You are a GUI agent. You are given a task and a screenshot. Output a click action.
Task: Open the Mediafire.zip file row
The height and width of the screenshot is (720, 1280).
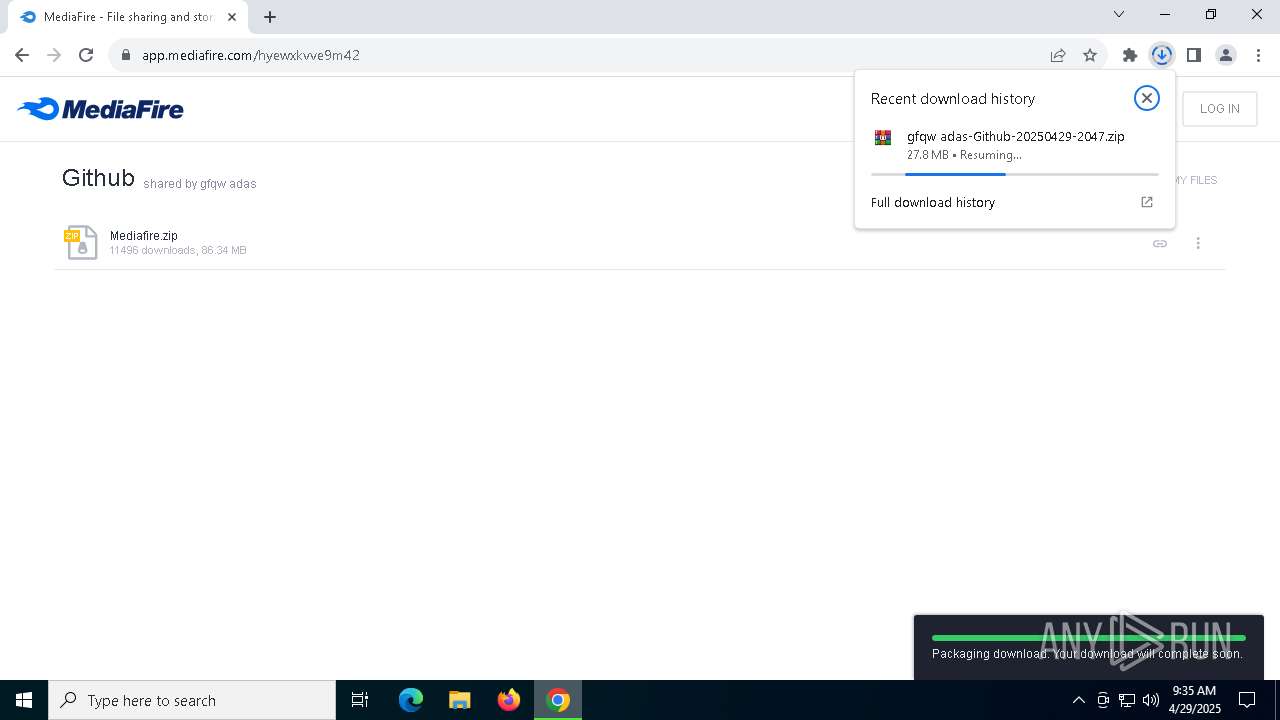[x=640, y=243]
